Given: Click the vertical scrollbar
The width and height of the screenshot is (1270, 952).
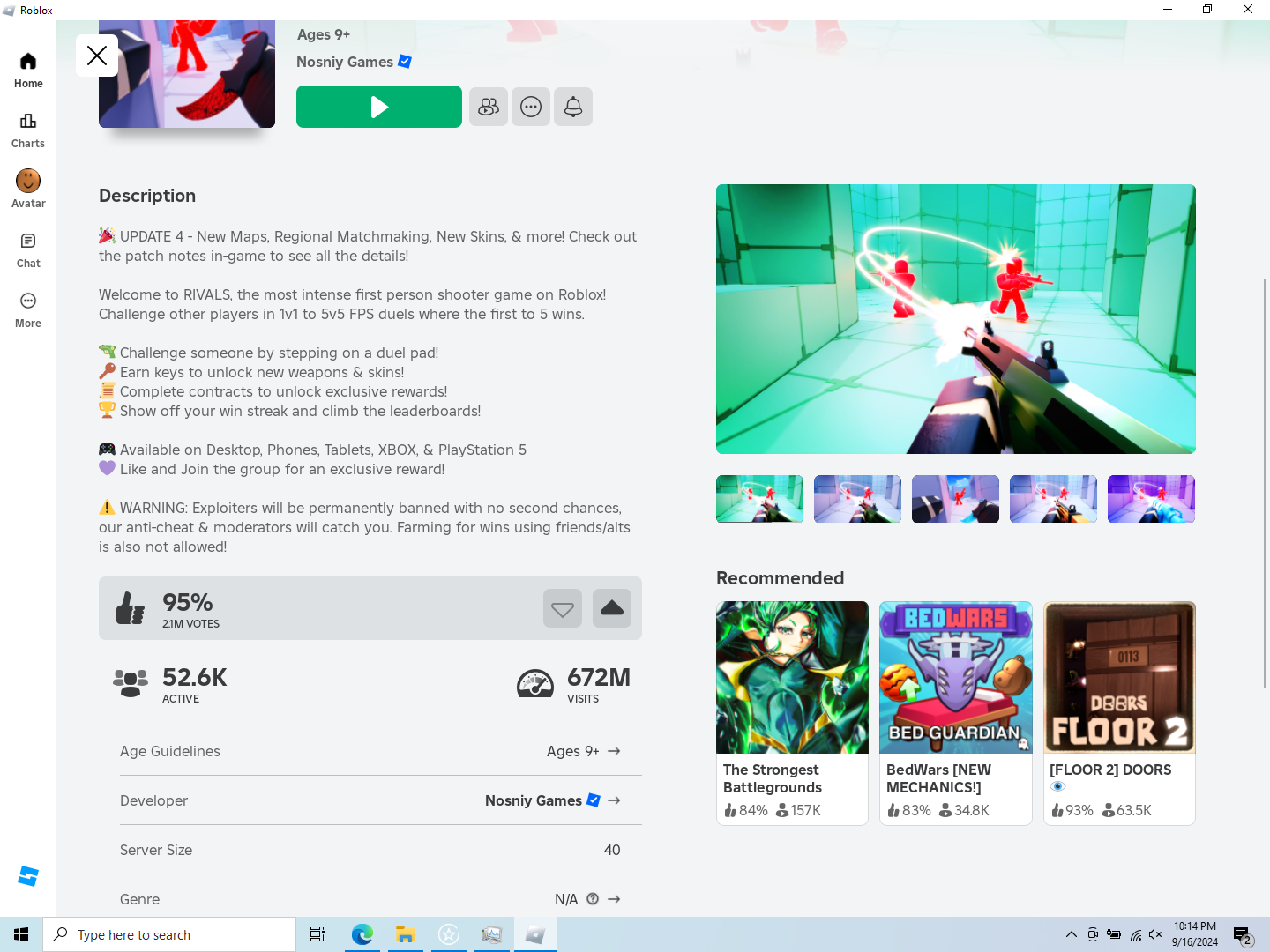Looking at the screenshot, I should point(1265,483).
